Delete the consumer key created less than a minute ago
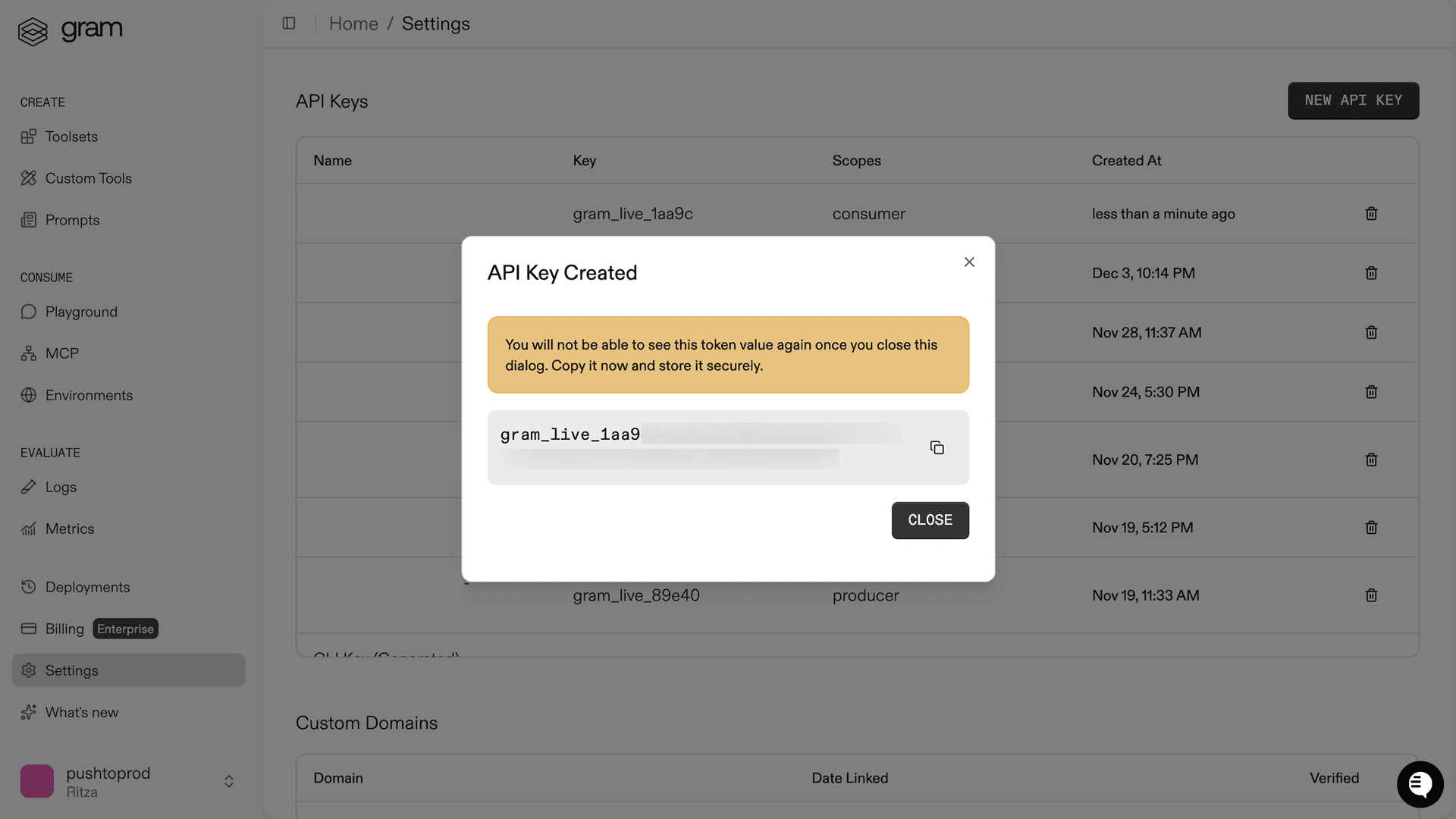 click(x=1371, y=213)
